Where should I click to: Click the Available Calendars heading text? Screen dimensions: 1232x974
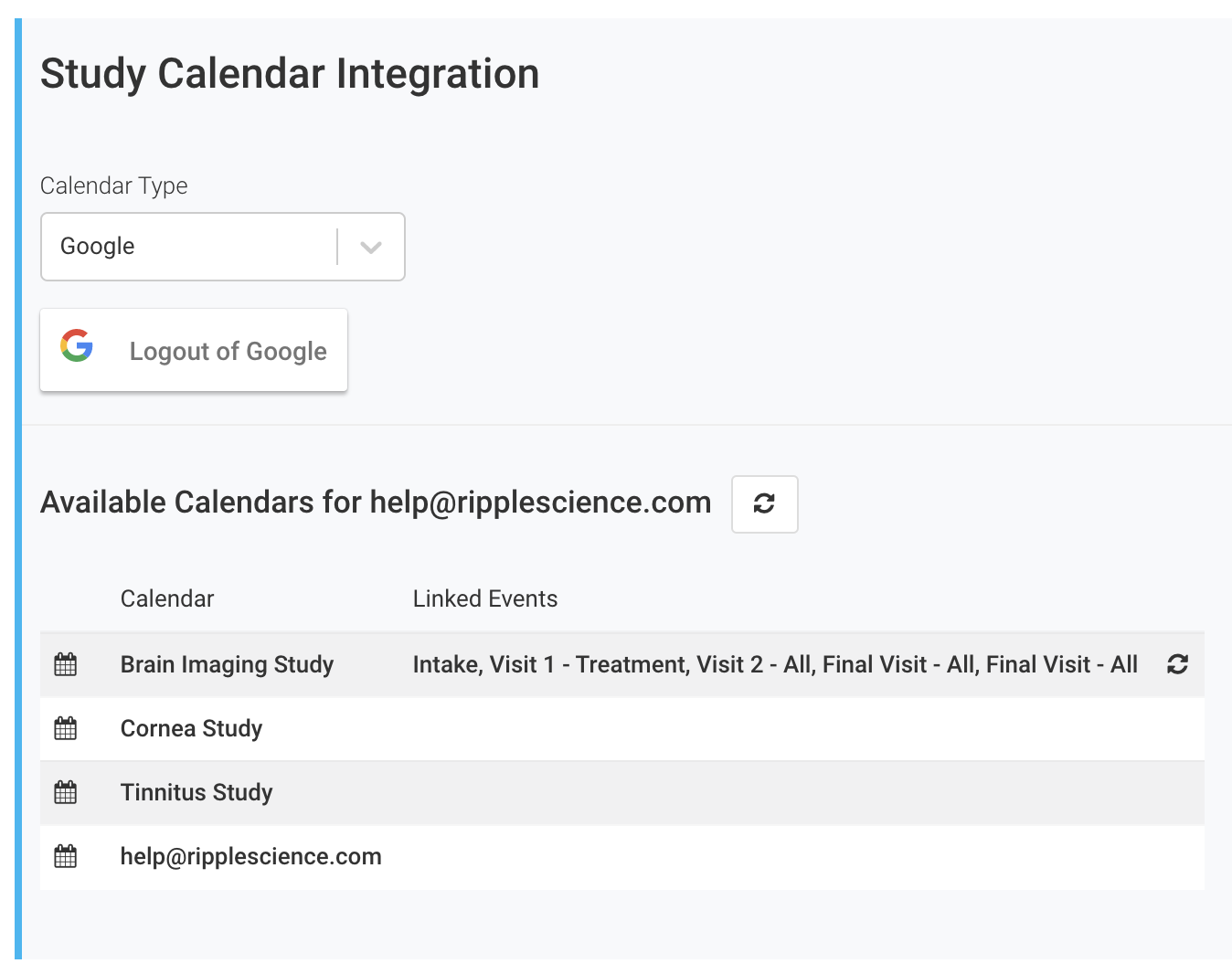376,503
